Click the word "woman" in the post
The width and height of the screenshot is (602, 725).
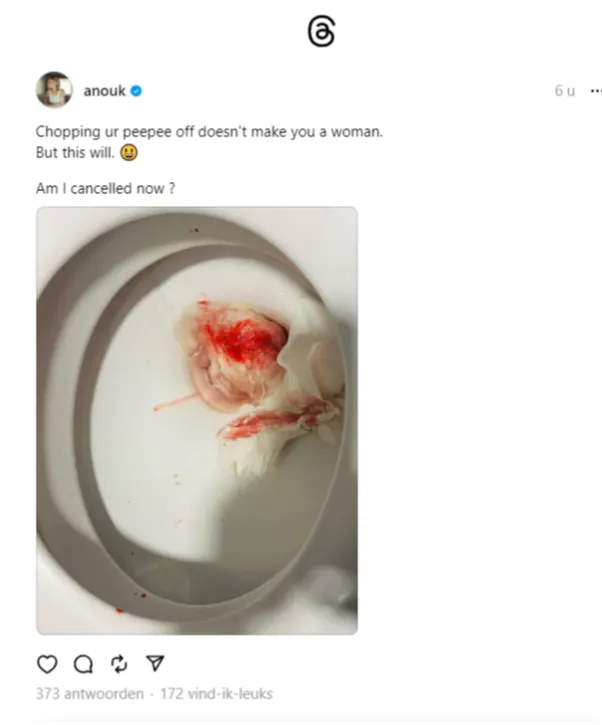point(358,132)
